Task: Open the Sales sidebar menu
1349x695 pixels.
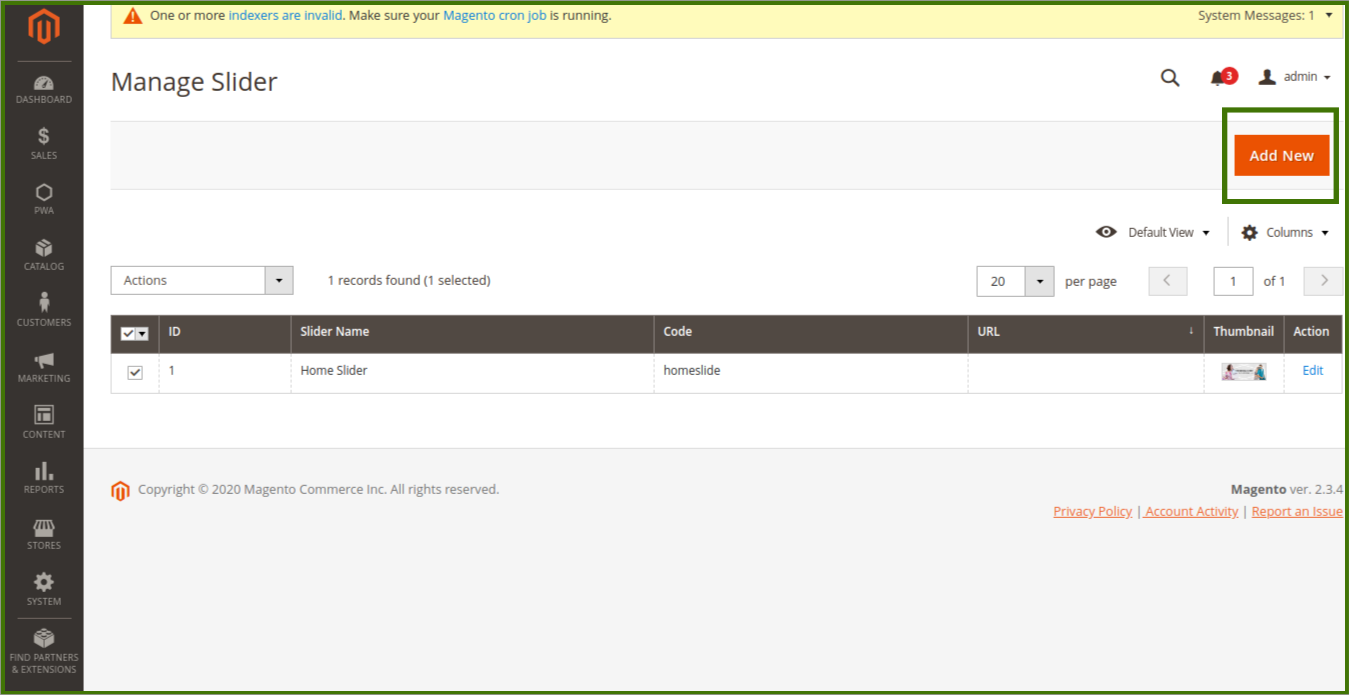Action: pyautogui.click(x=43, y=144)
